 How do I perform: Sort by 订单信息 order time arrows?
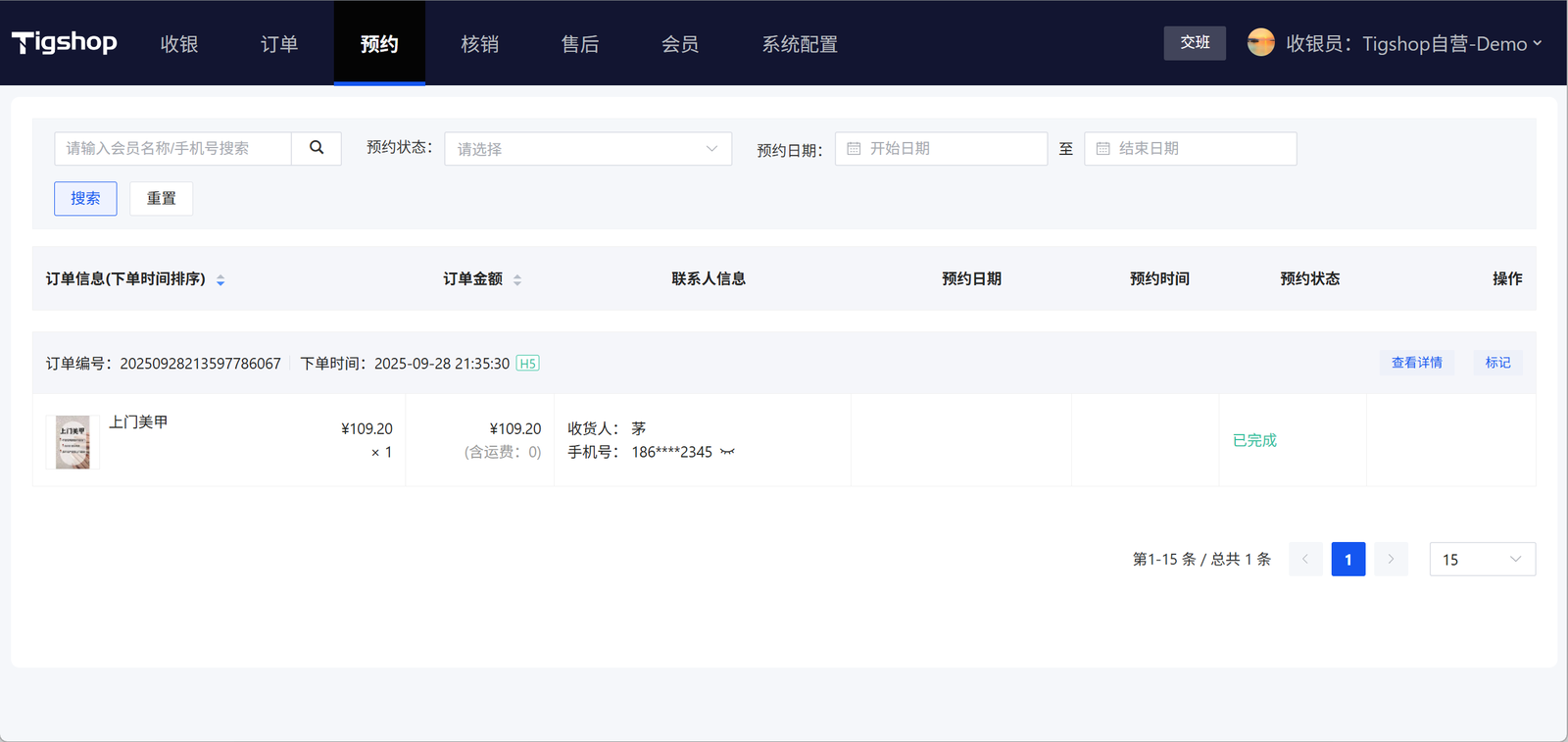tap(220, 280)
